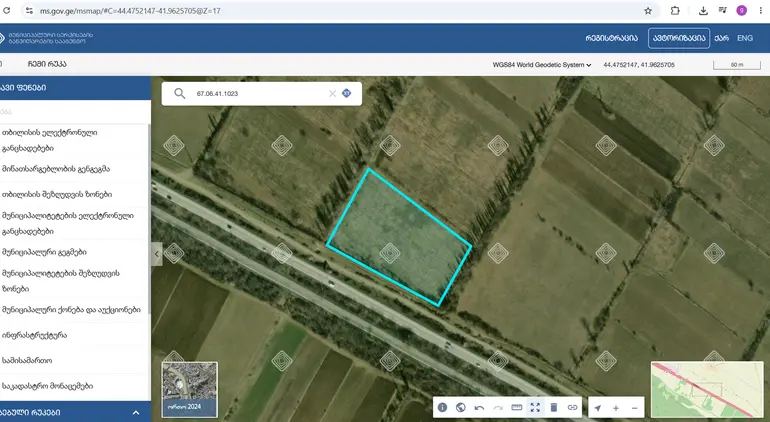Open Chrome three-dot menu
770x422 pixels.
pos(761,10)
